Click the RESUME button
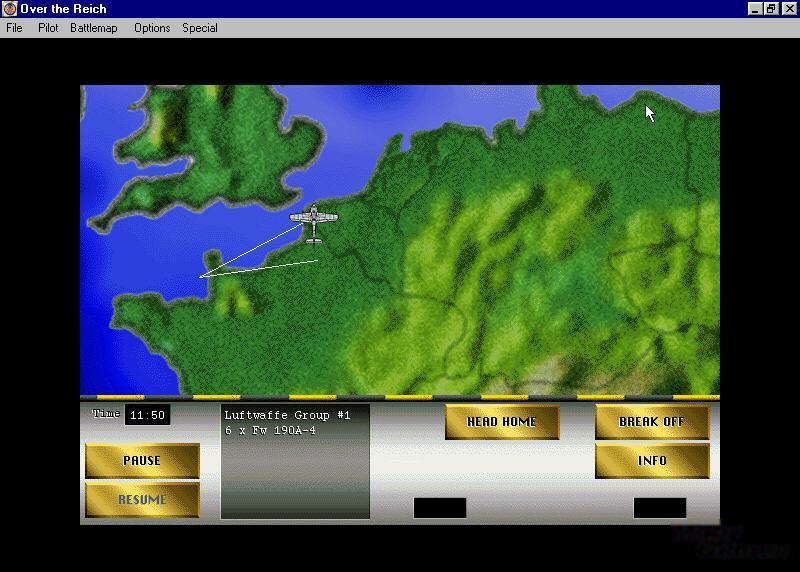The image size is (800, 572). [142, 500]
